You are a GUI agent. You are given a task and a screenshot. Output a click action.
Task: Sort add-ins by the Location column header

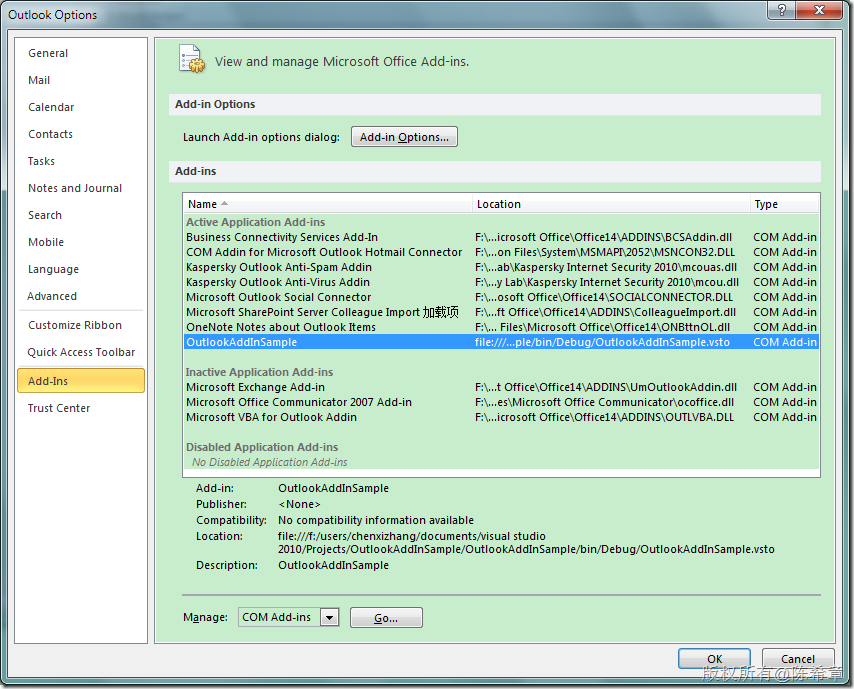pyautogui.click(x=611, y=204)
